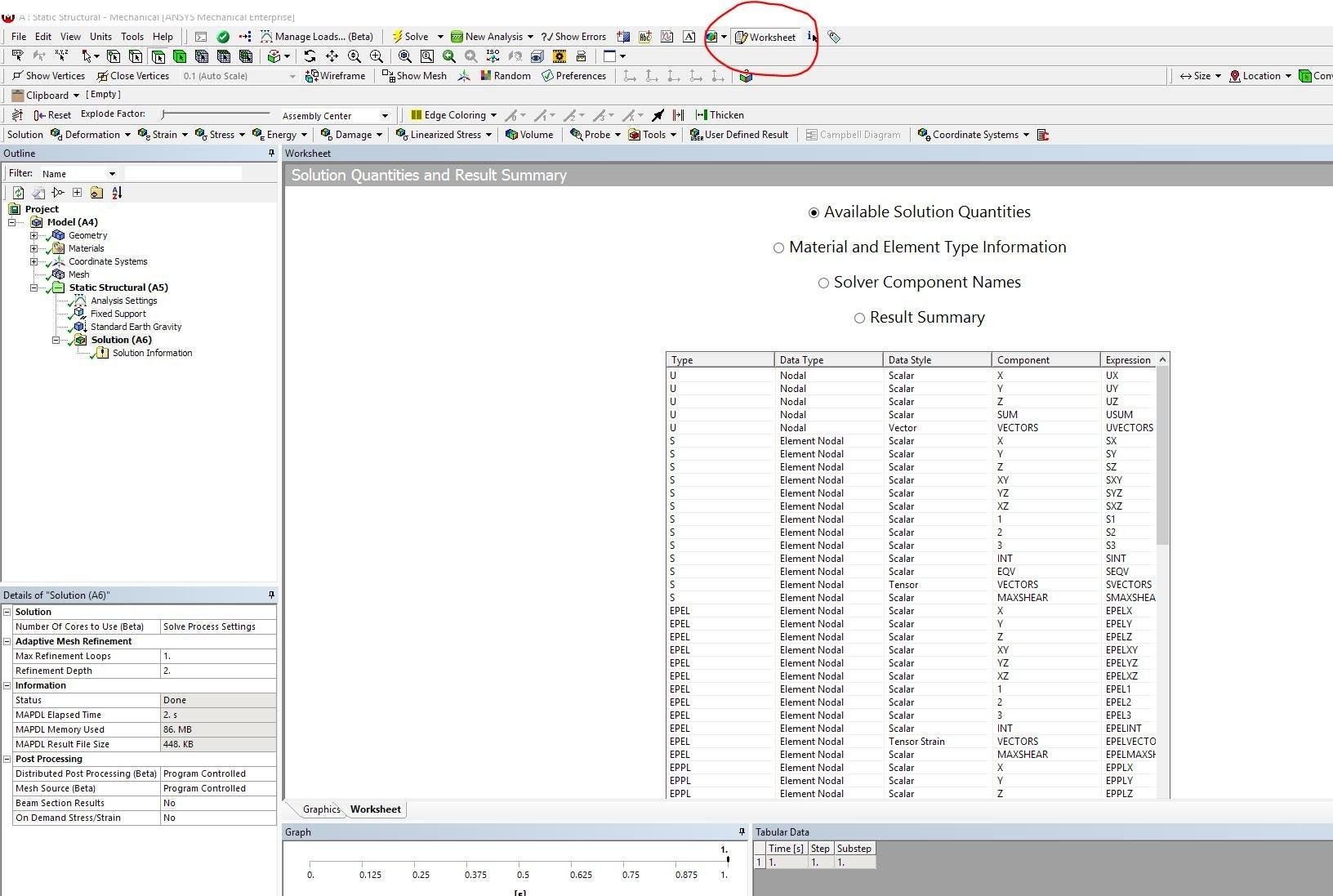Click the ISO view icon
Screen dimensions: 1333x896
(493, 56)
